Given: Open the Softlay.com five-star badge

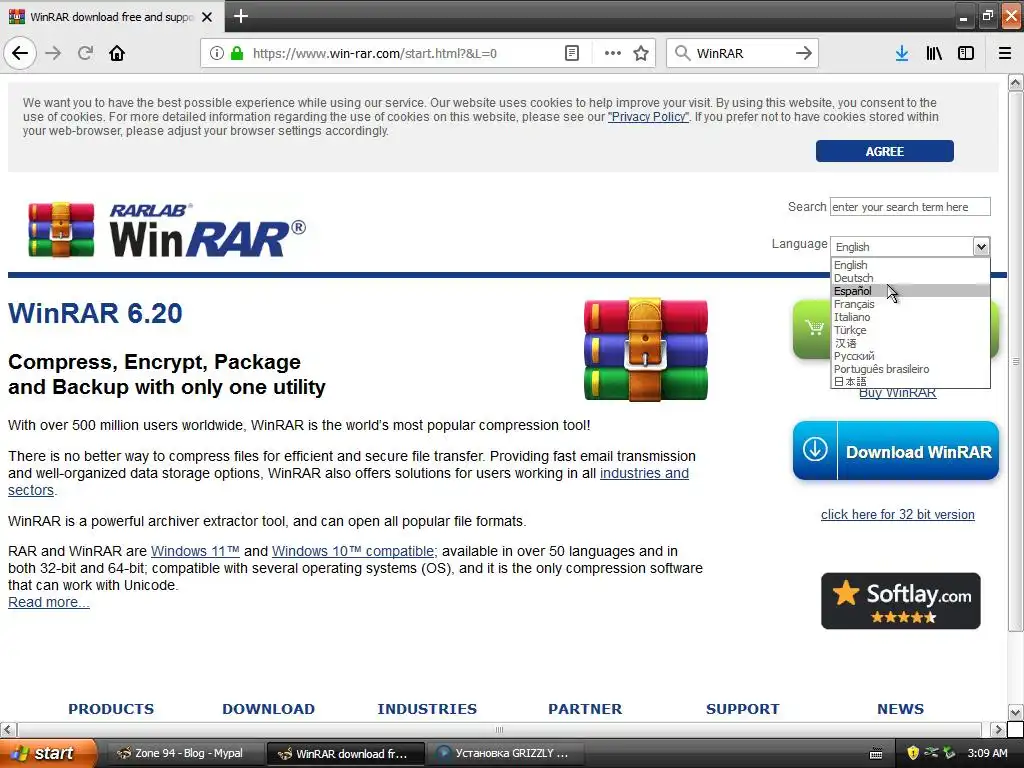Looking at the screenshot, I should (901, 601).
